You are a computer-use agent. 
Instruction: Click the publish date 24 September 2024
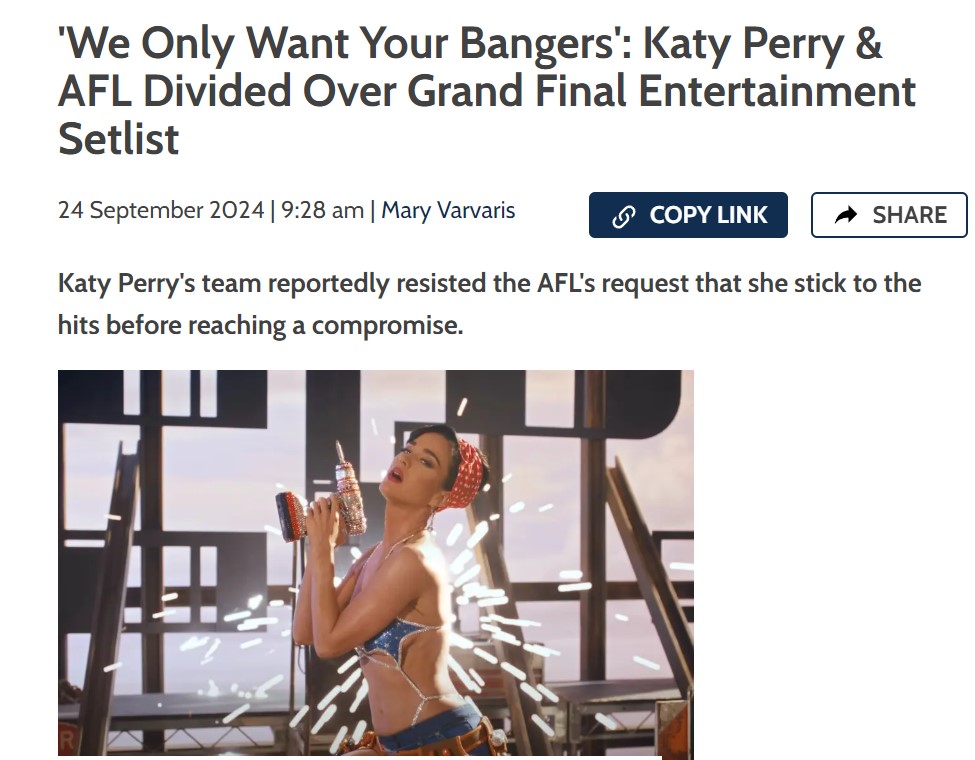tap(161, 210)
